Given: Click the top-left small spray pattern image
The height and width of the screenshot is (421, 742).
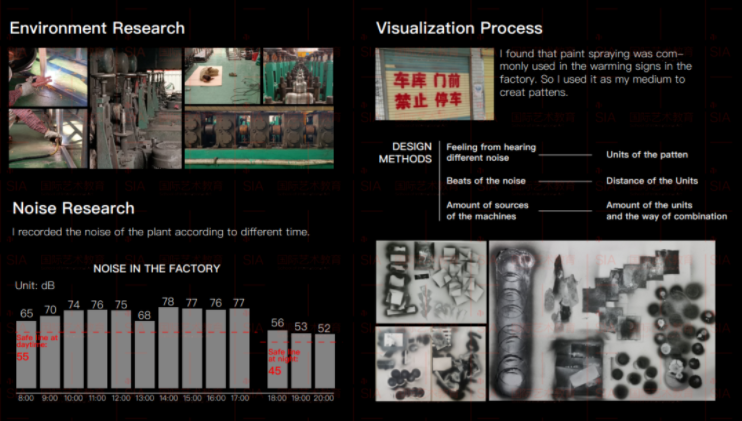Looking at the screenshot, I should coord(430,281).
